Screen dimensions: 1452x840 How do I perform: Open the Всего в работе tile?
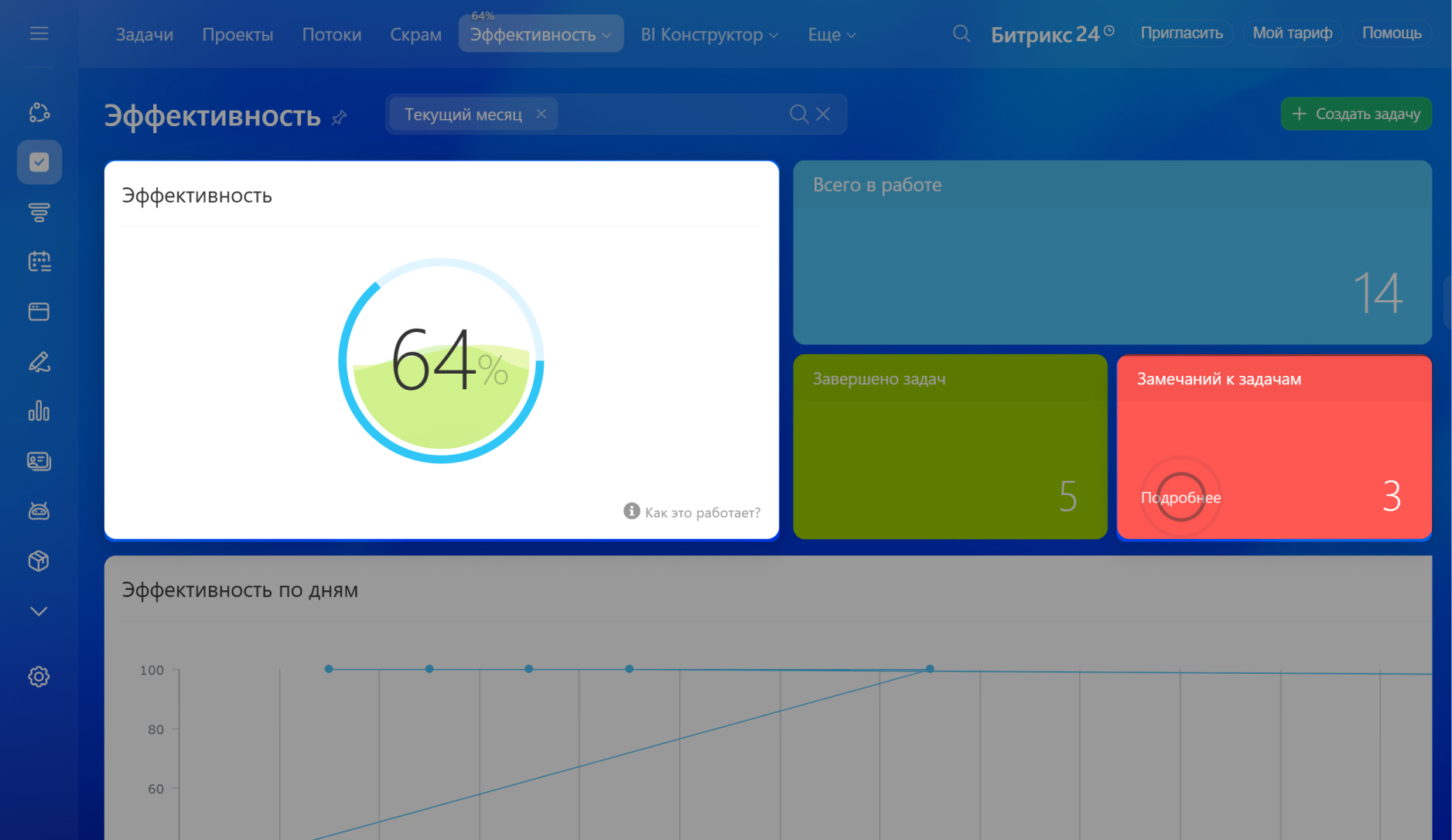[x=1112, y=252]
